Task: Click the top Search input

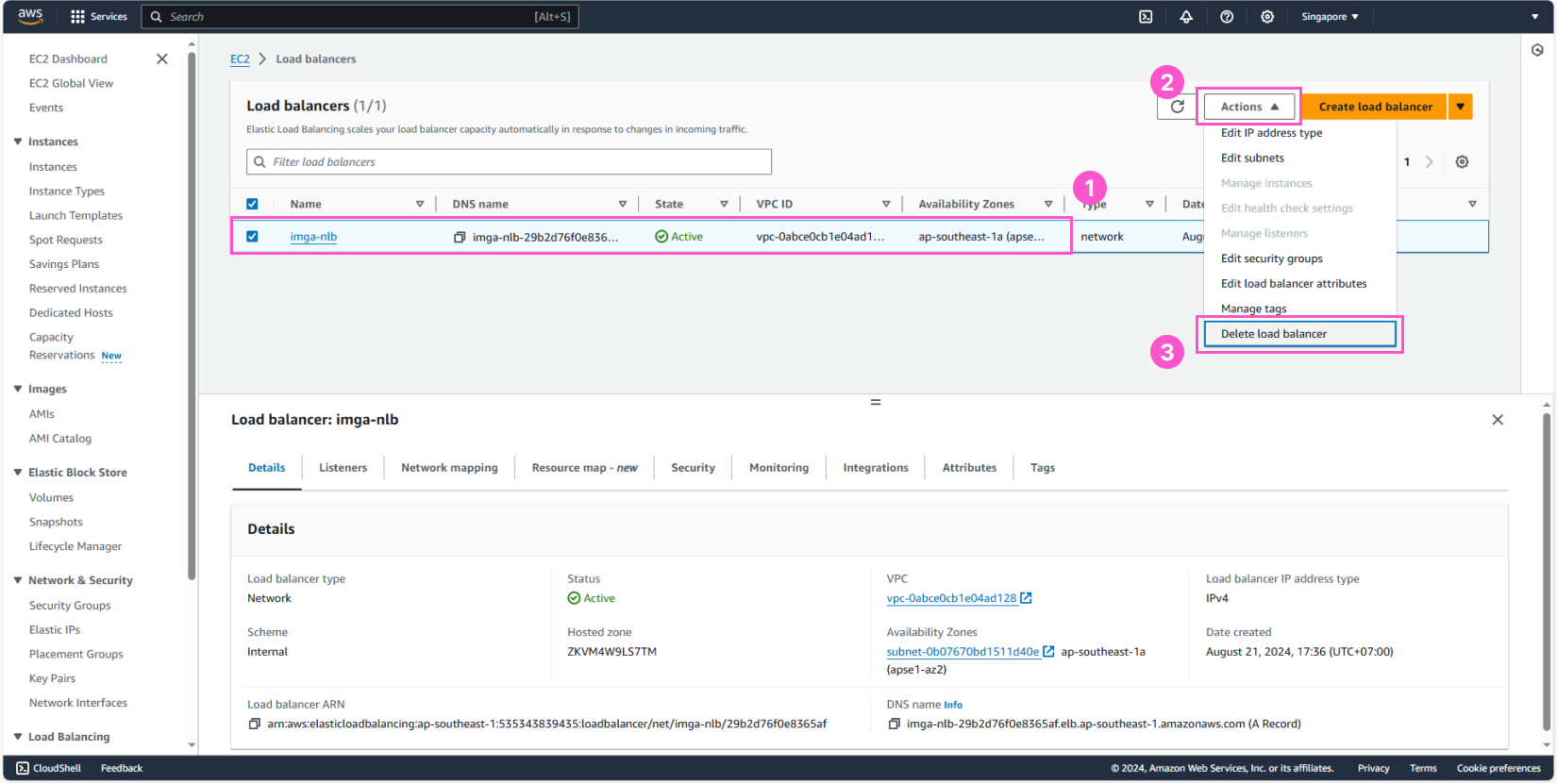Action: 360,16
